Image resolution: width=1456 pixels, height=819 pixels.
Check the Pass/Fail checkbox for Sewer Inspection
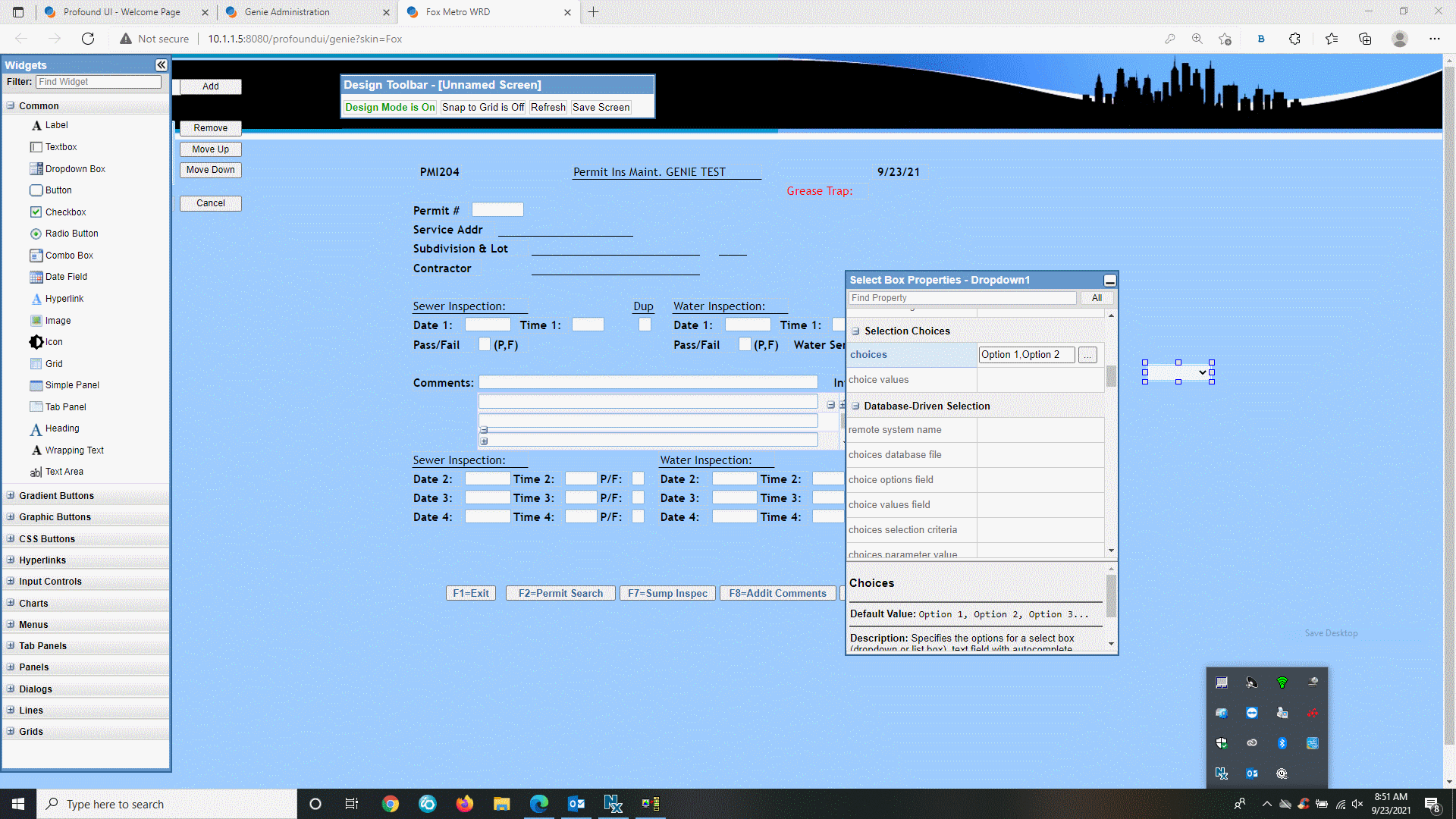pyautogui.click(x=483, y=344)
